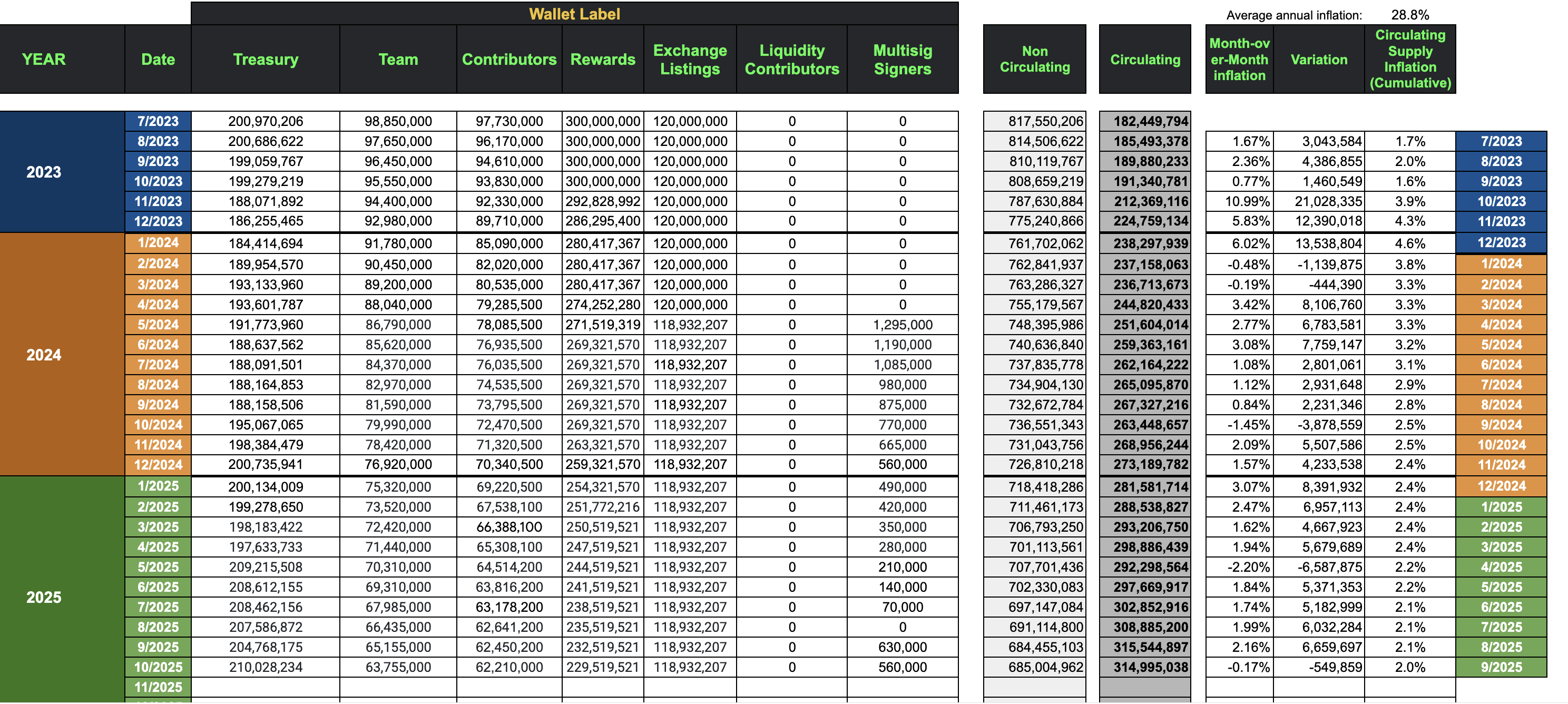Select the Team column header
Screen dimensions: 1568x704
click(x=398, y=59)
